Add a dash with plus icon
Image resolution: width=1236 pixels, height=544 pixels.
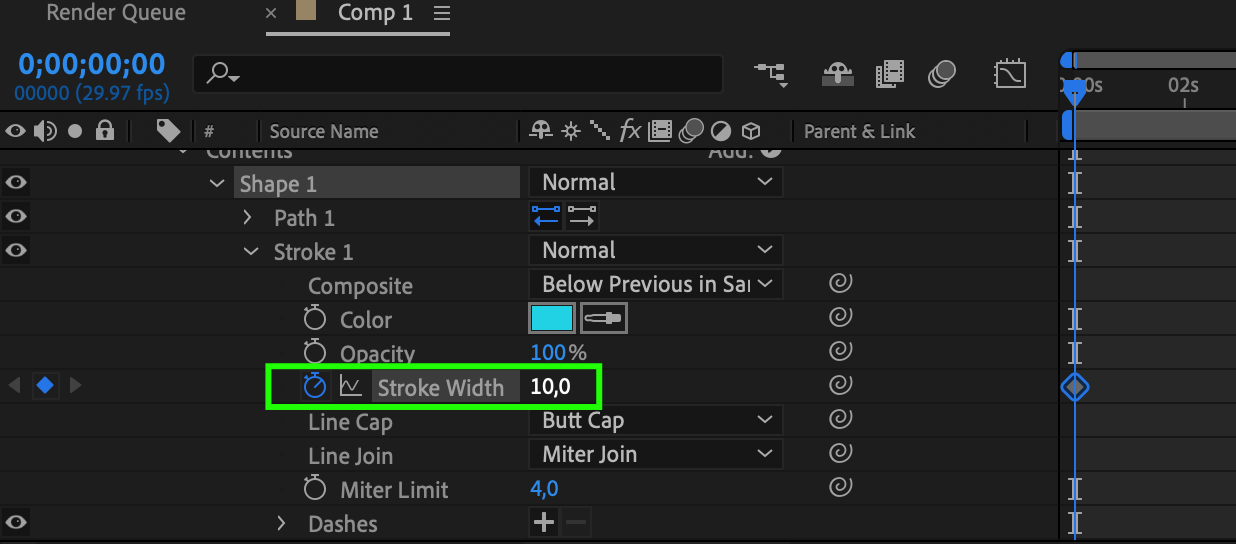click(543, 522)
